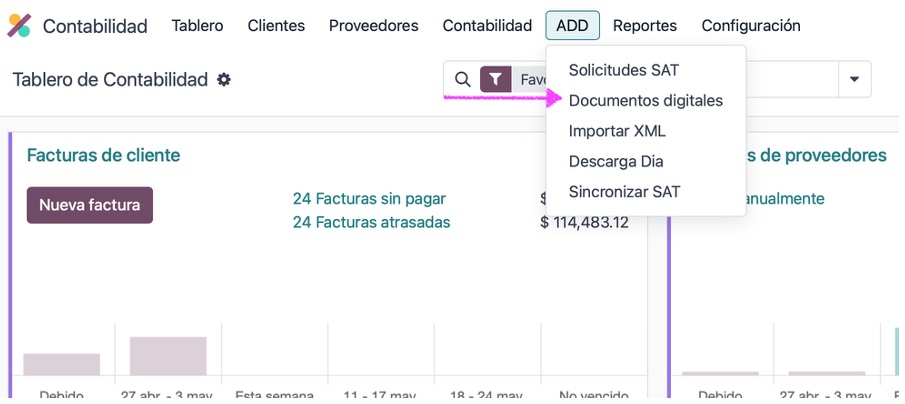Click the 11 - 17 may. chart label
The height and width of the screenshot is (404, 905).
[x=380, y=396]
